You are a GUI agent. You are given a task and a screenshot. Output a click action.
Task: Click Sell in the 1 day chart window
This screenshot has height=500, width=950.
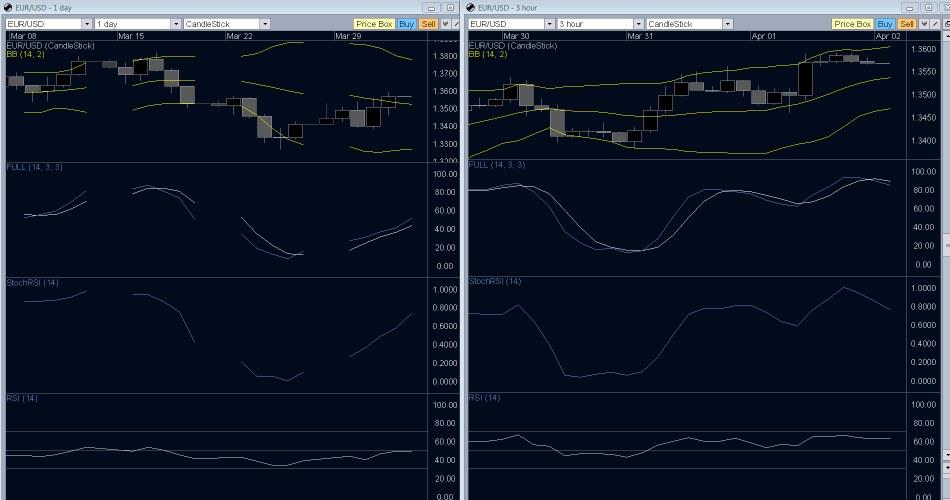coord(428,24)
